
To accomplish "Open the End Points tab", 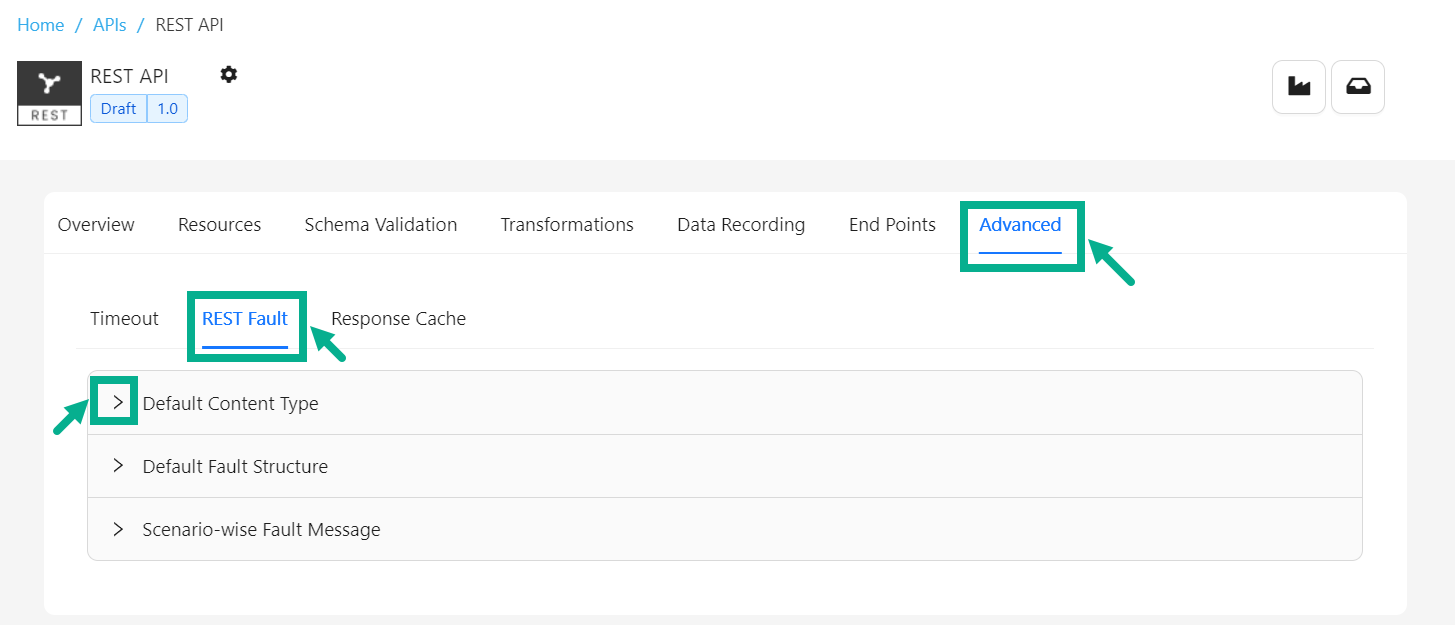I will click(x=892, y=225).
